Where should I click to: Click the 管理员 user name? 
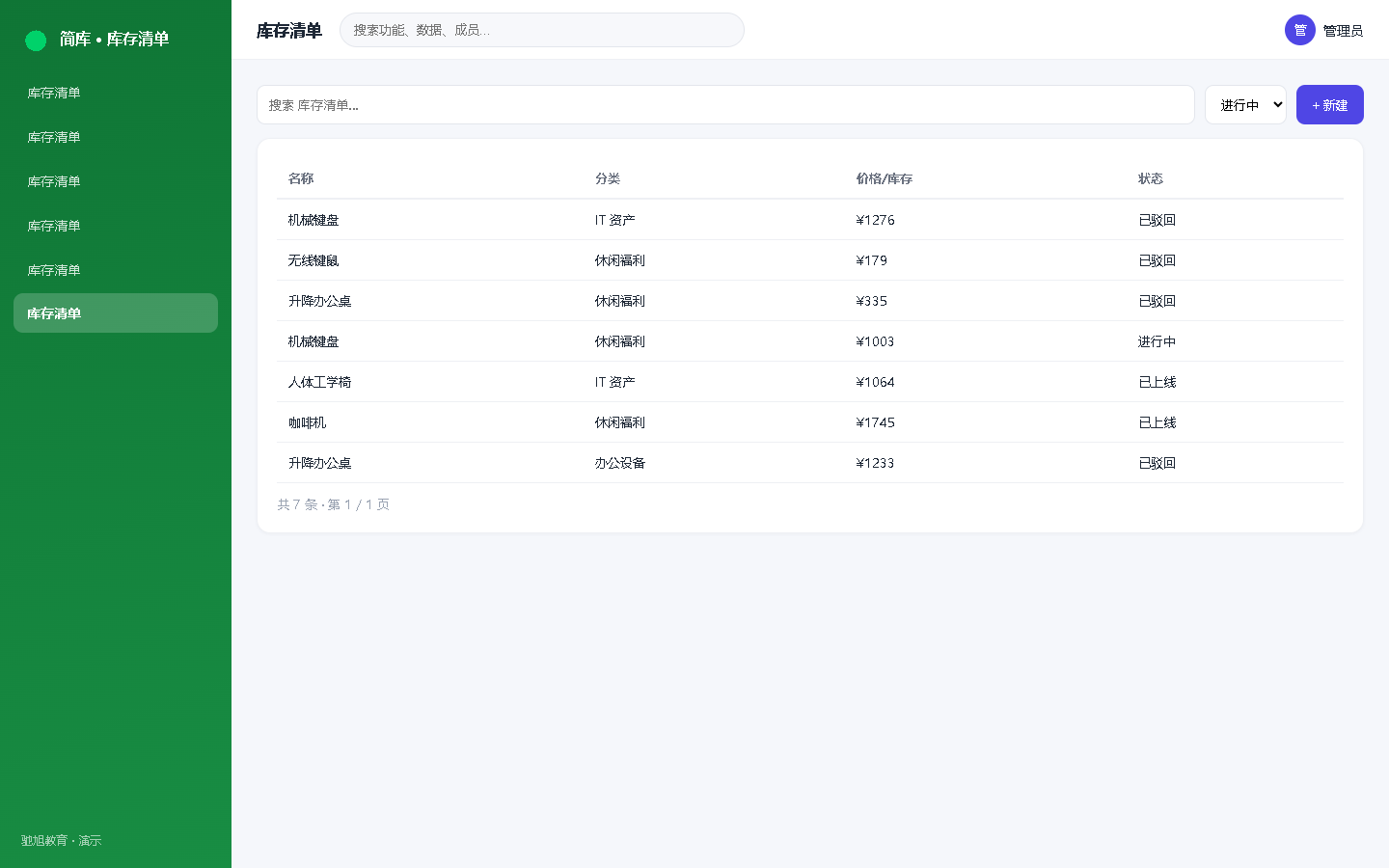pos(1343,31)
